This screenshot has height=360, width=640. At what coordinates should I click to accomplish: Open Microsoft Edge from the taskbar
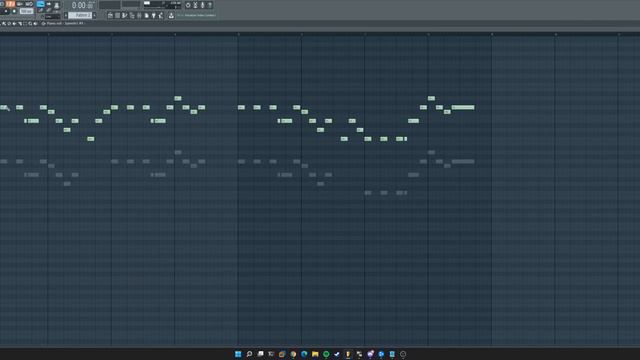[304, 354]
